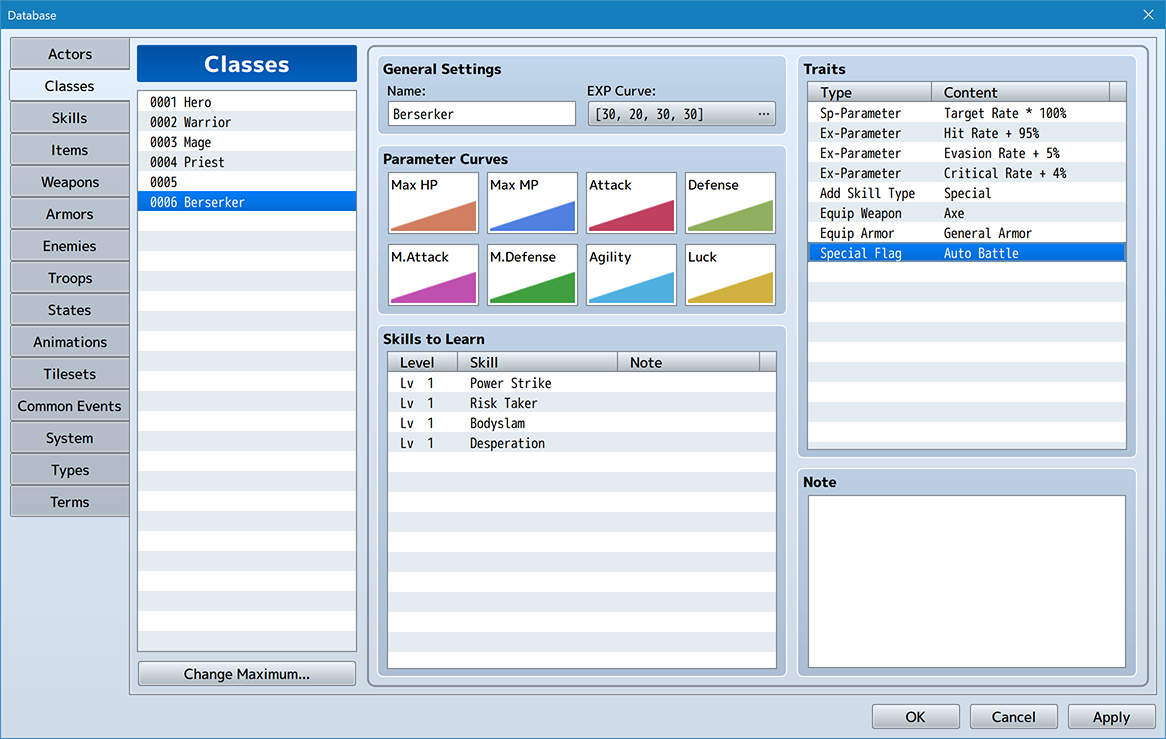Click the Change Maximum button
The height and width of the screenshot is (739, 1166).
click(x=247, y=674)
